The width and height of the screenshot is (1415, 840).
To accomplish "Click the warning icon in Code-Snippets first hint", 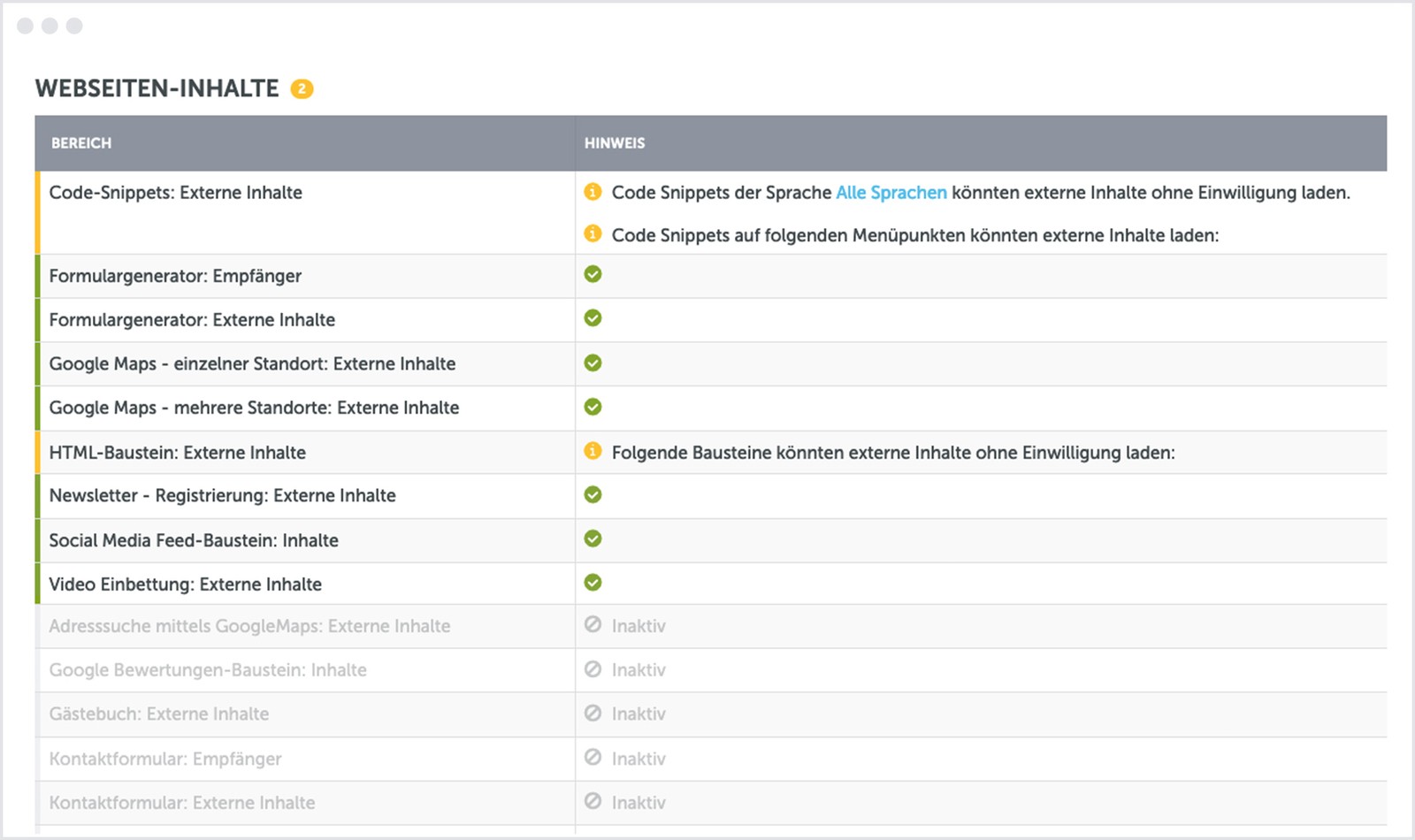I will point(593,192).
